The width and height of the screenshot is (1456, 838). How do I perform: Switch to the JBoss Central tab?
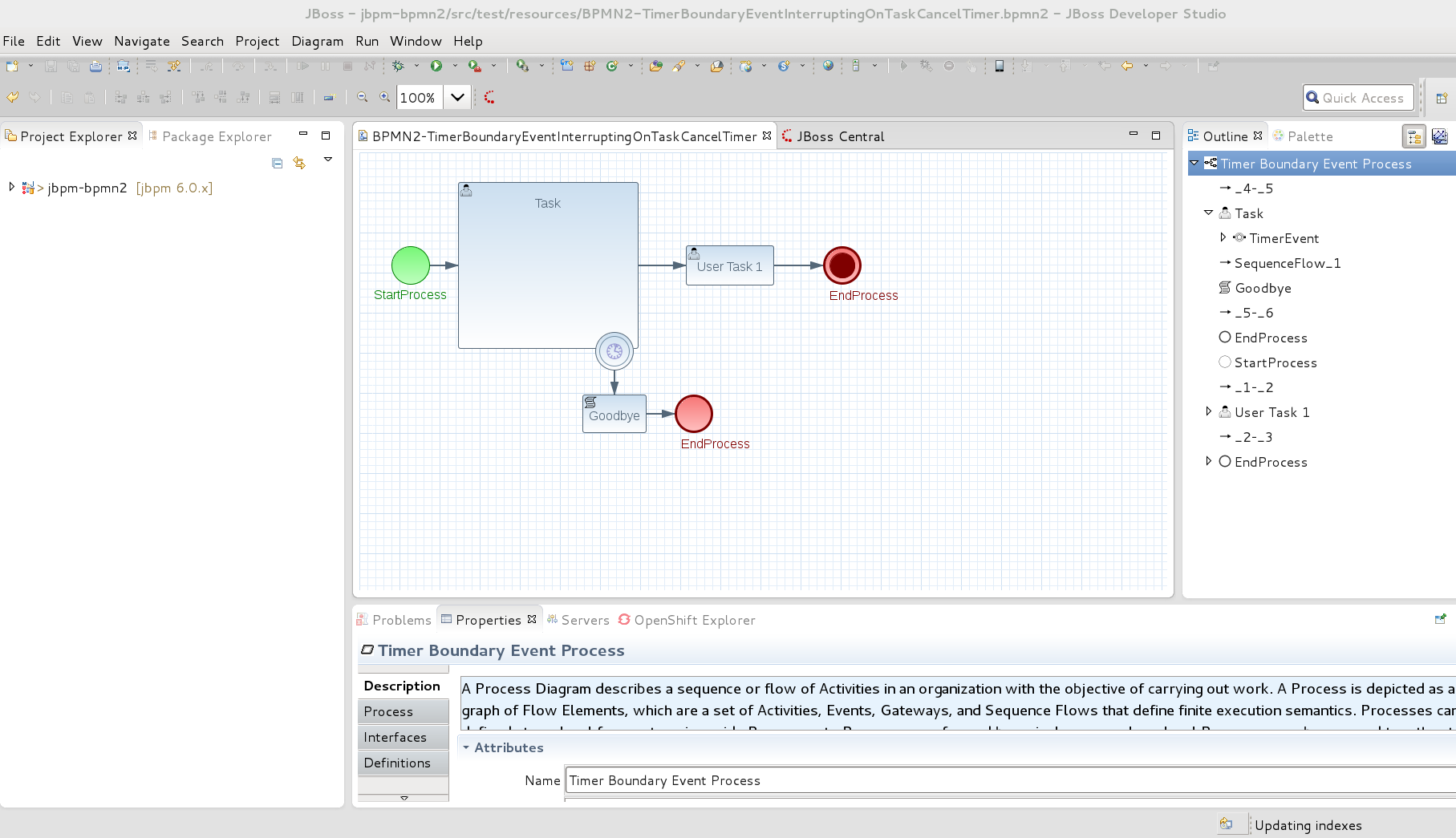pyautogui.click(x=835, y=136)
